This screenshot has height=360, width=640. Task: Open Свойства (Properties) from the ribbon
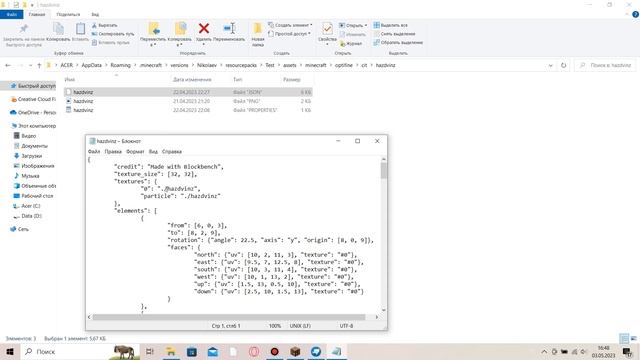coord(327,33)
